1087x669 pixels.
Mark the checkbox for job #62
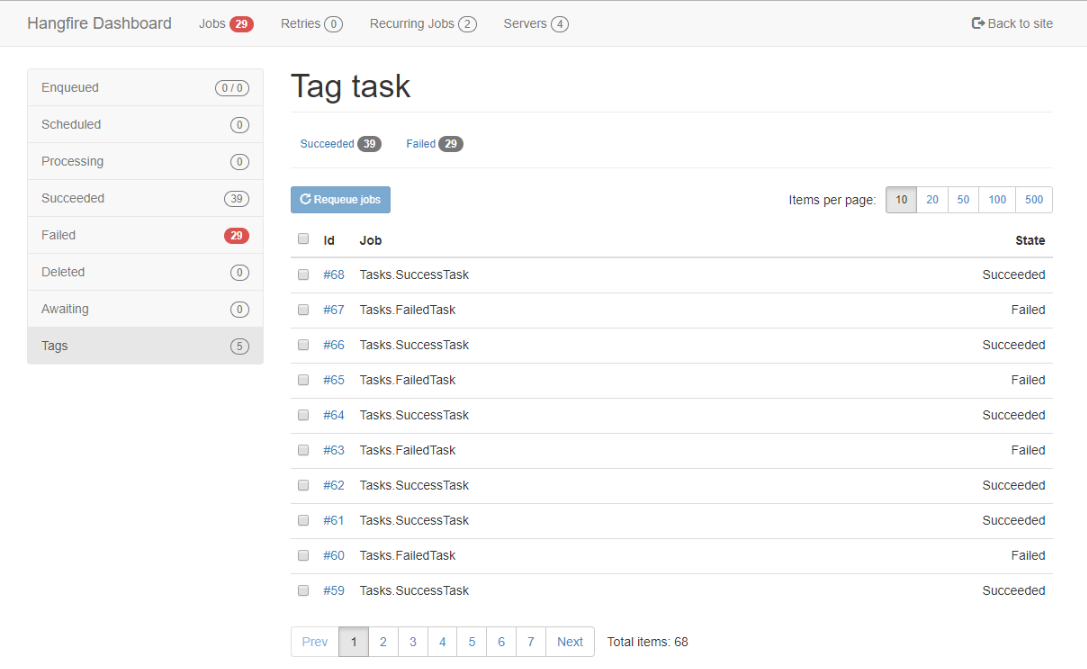pyautogui.click(x=303, y=485)
